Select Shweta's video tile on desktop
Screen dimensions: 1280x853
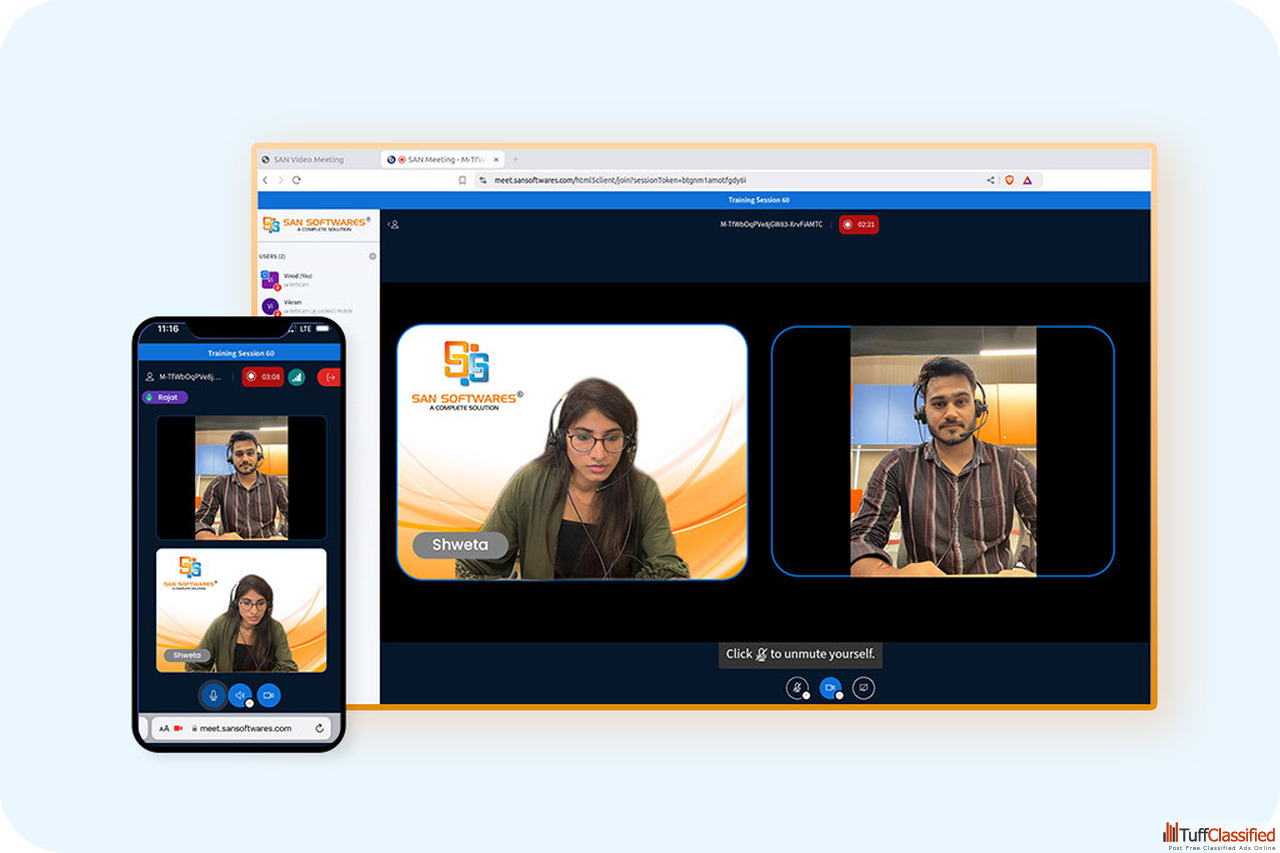pos(572,452)
